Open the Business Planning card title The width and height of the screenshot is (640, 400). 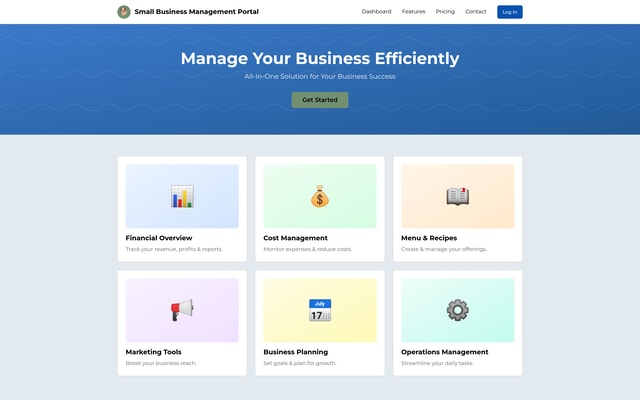pos(296,352)
